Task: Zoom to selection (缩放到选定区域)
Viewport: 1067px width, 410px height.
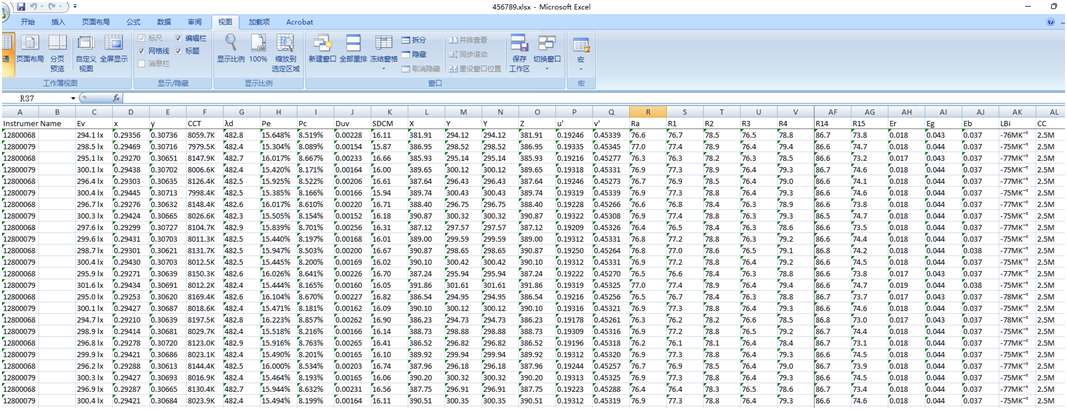Action: pyautogui.click(x=285, y=50)
